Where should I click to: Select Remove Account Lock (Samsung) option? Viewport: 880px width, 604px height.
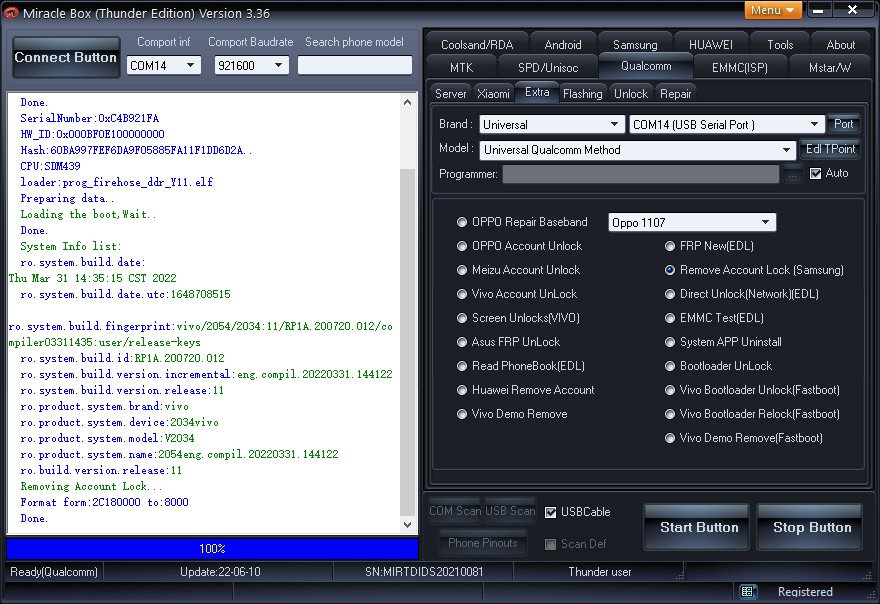click(670, 270)
